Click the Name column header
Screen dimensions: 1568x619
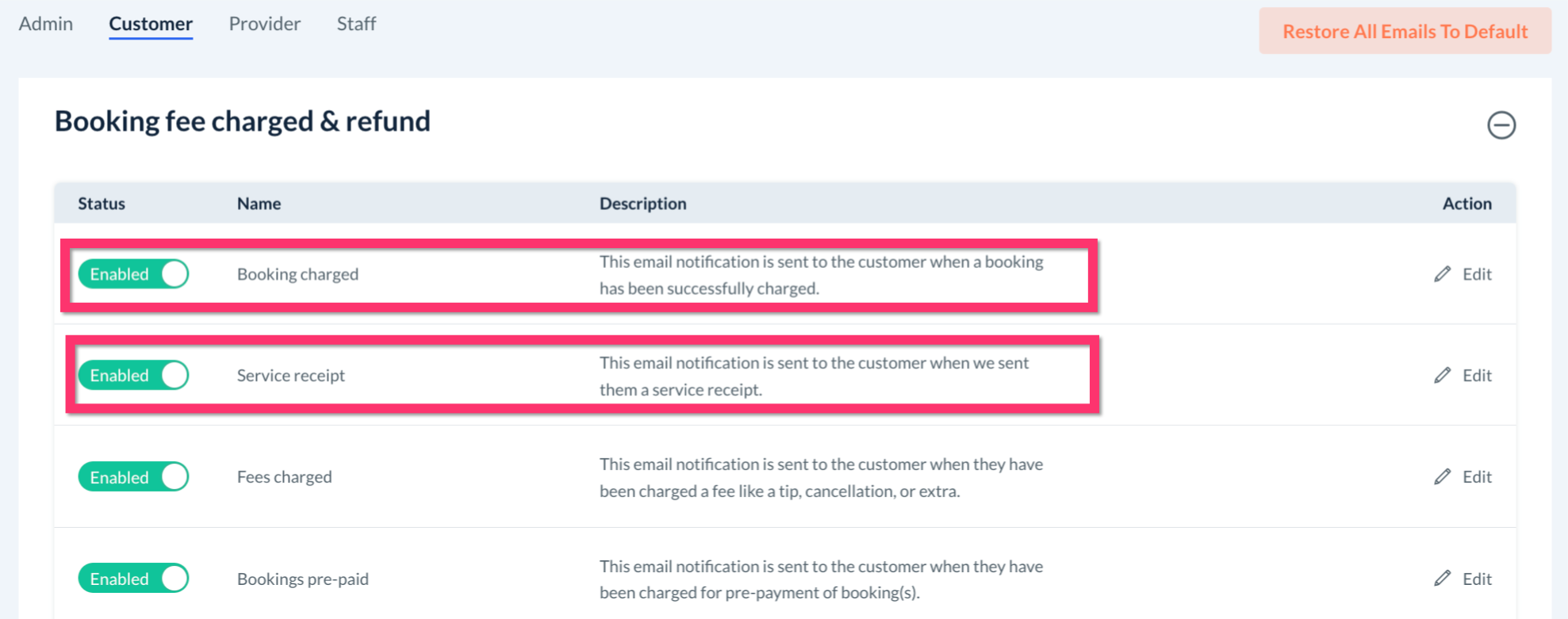259,204
